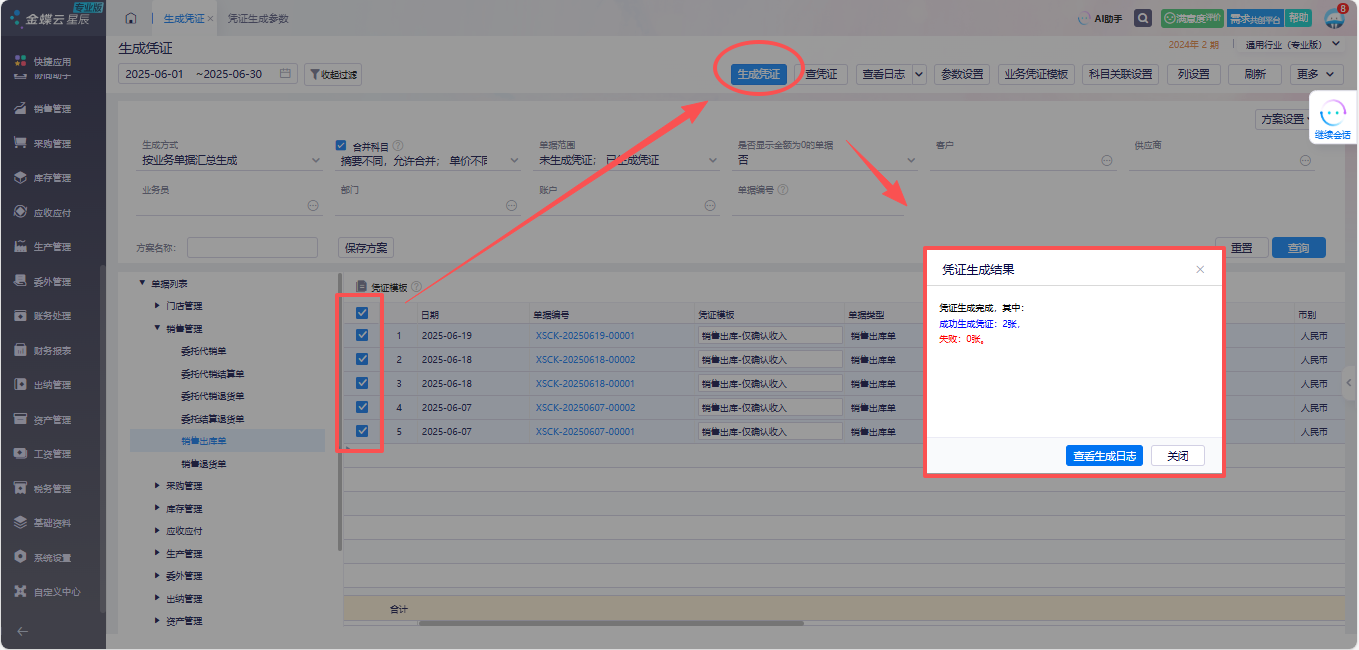The image size is (1359, 650).
Task: Open the 更多 dropdown menu
Action: 1317,74
